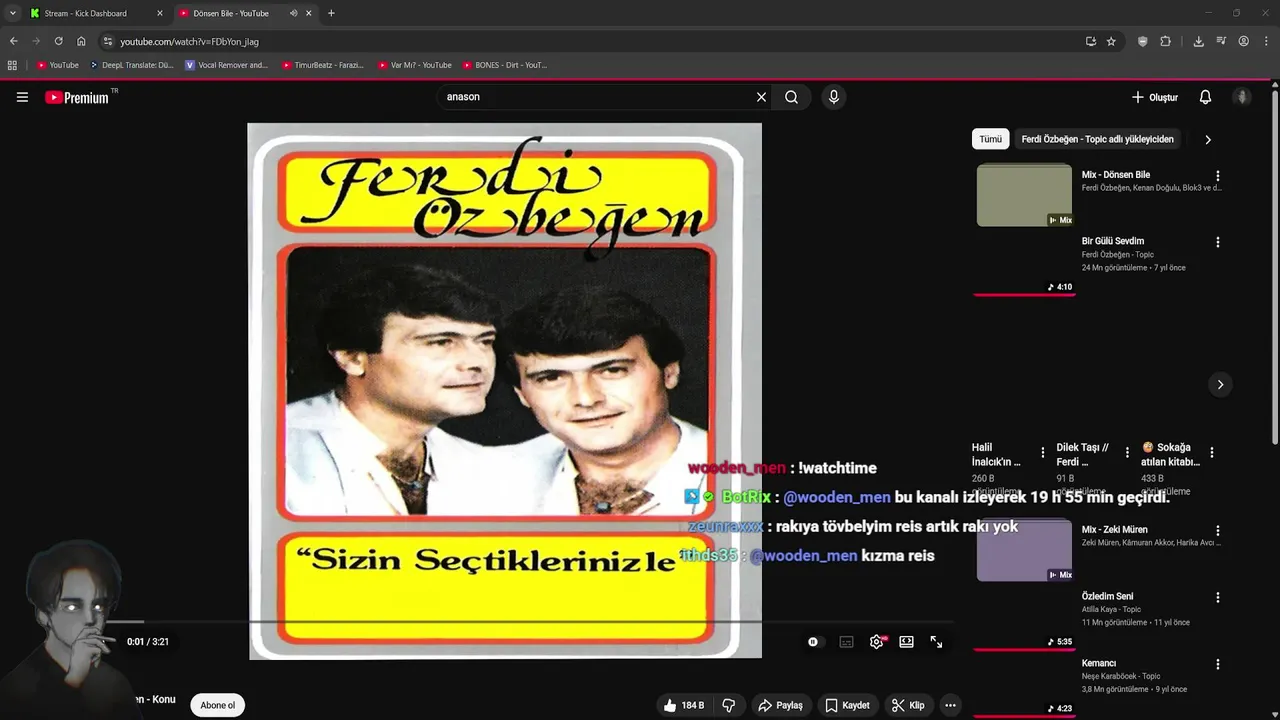
Task: Save the video with Kaydet button
Action: (847, 705)
